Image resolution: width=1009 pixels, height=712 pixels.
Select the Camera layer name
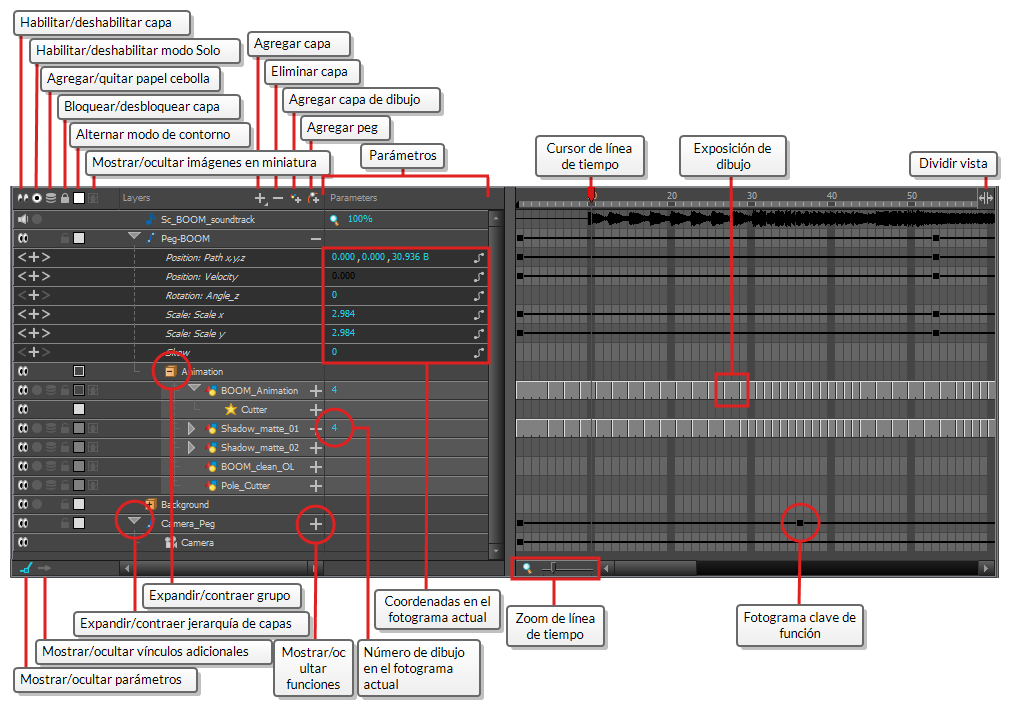pos(198,543)
